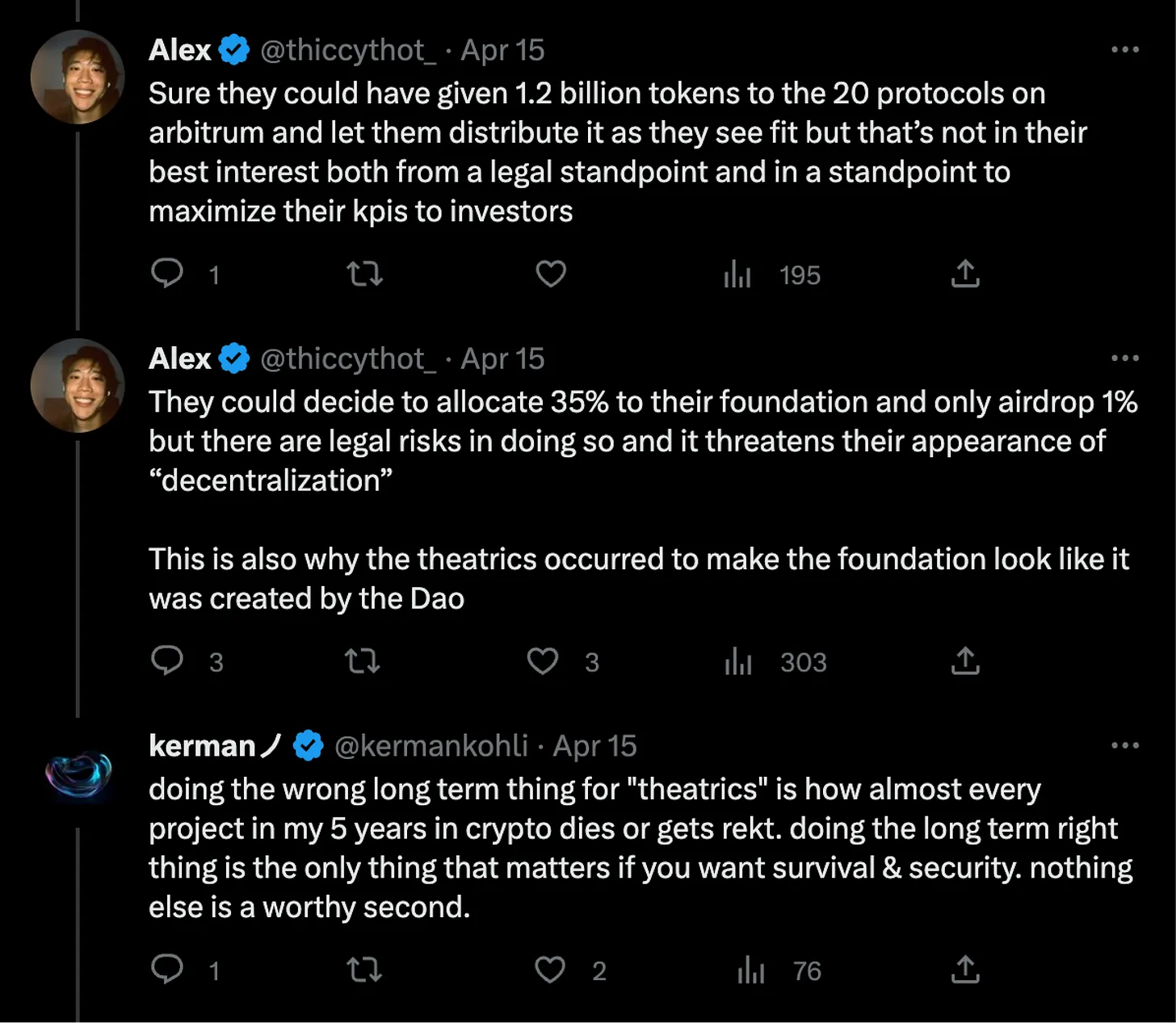Reply to kerman's tweet about theatrics
This screenshot has height=1023, width=1176.
click(167, 969)
